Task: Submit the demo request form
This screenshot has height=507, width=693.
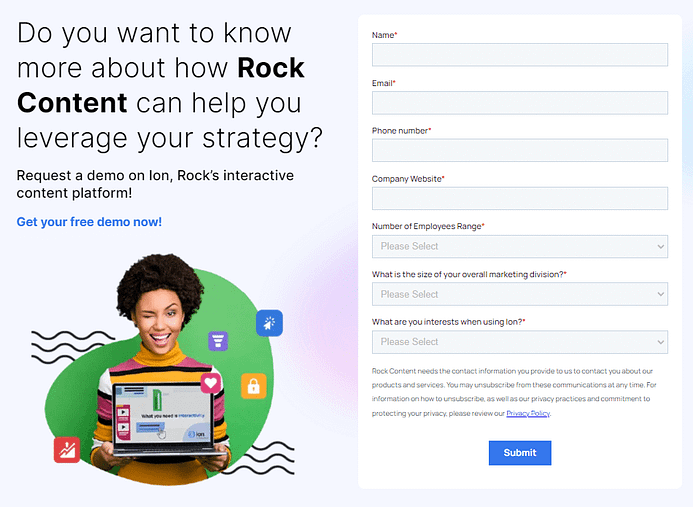Action: [520, 453]
